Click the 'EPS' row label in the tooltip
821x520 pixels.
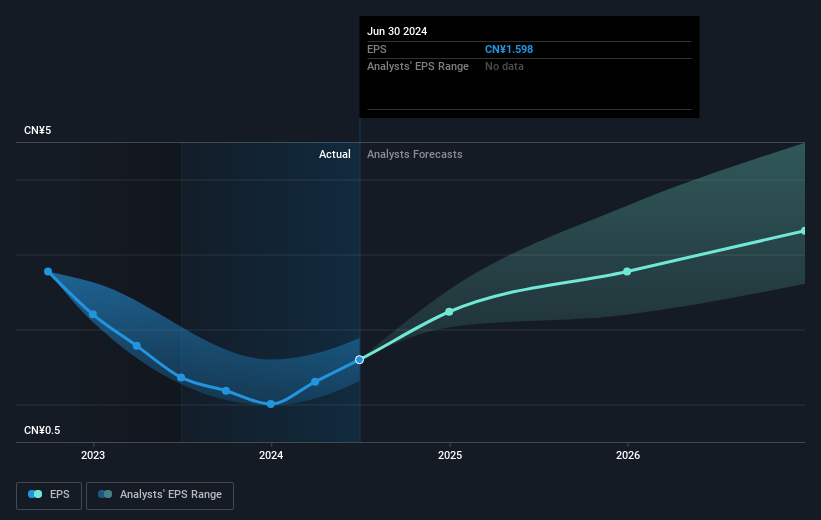click(376, 49)
